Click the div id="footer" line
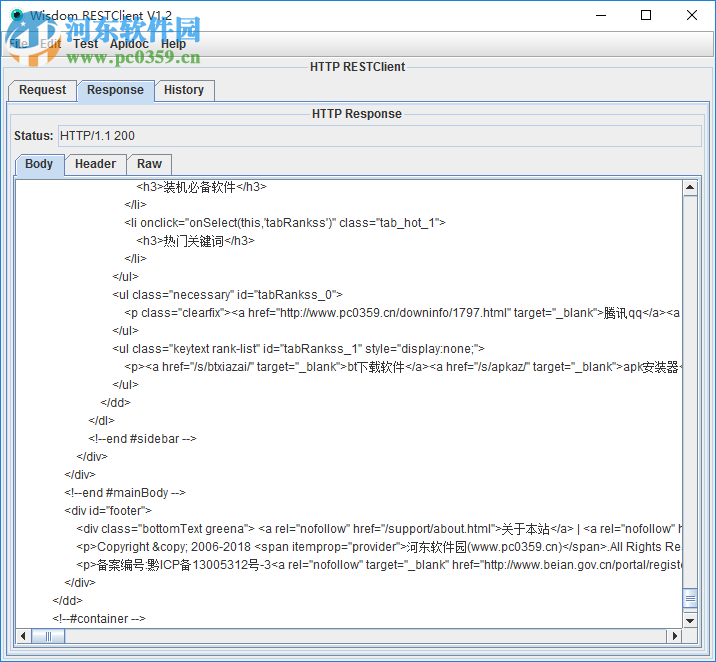716x662 pixels. tap(108, 511)
